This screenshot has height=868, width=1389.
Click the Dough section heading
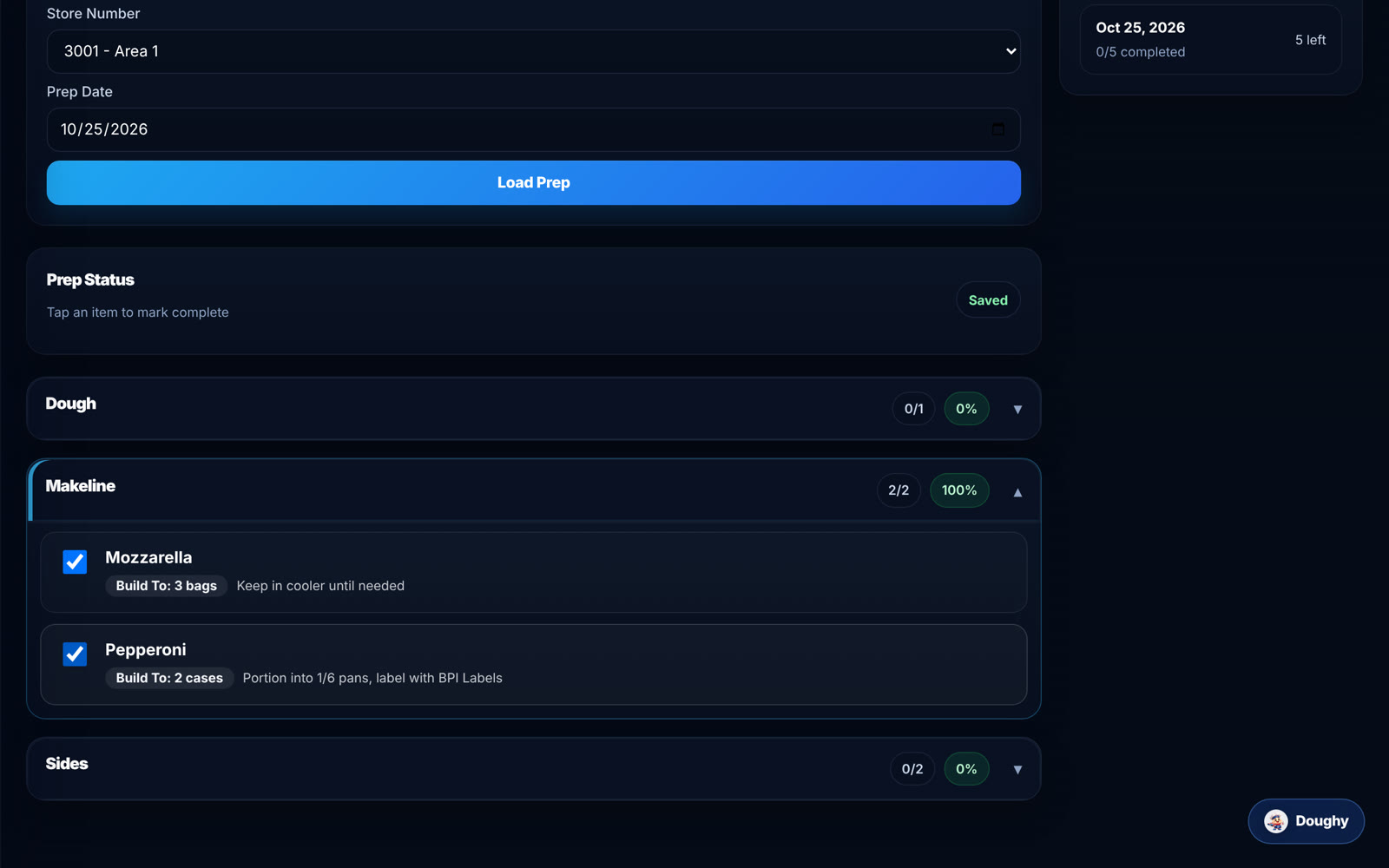tap(71, 404)
